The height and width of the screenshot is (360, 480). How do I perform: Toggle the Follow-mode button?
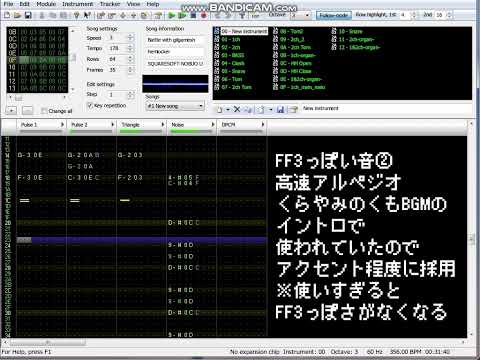333,15
